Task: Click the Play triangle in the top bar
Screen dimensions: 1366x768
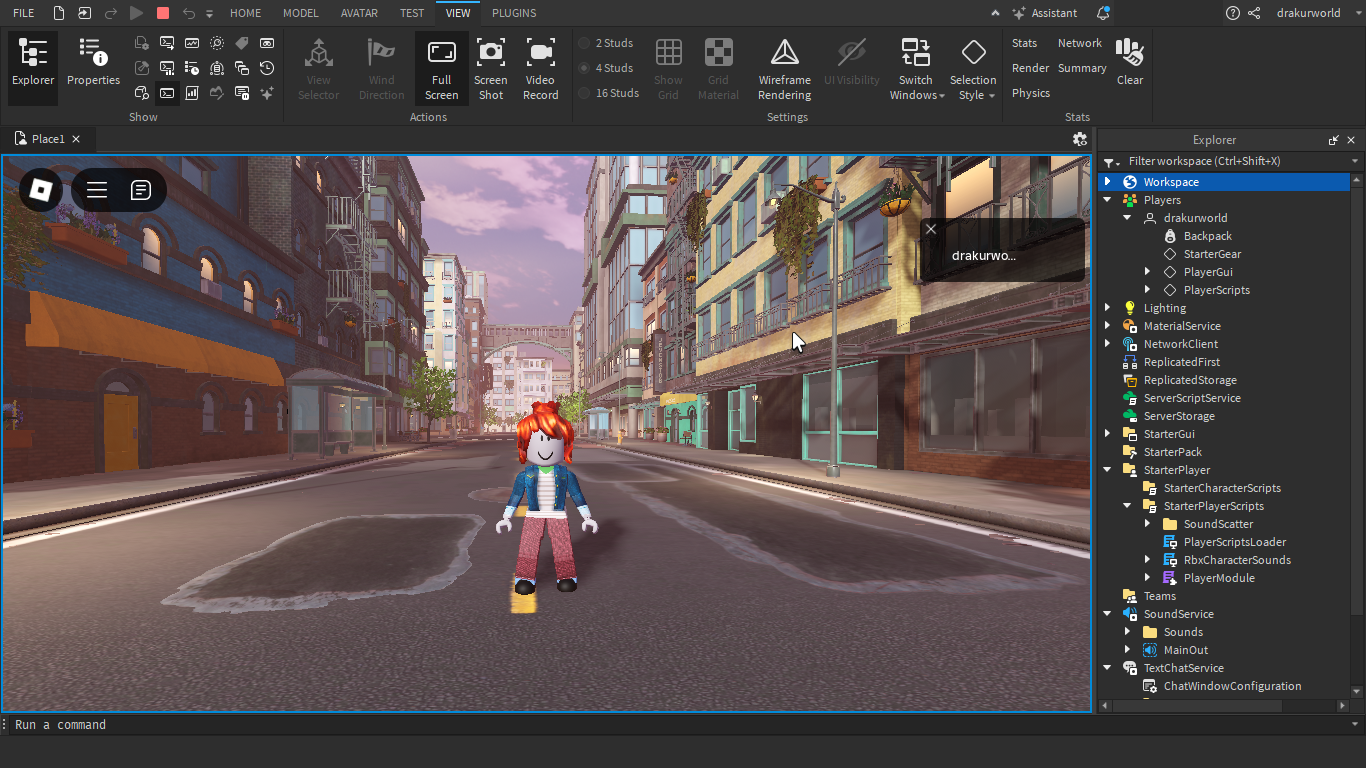Action: (x=137, y=13)
